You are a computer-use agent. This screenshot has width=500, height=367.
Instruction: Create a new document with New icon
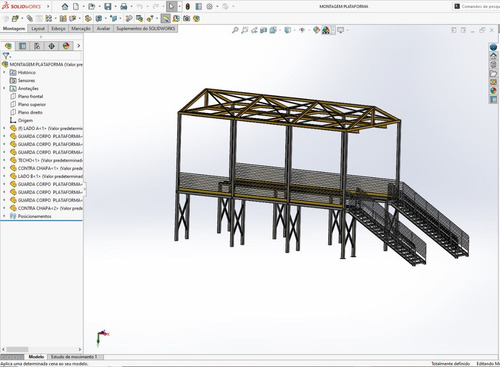(x=76, y=6)
